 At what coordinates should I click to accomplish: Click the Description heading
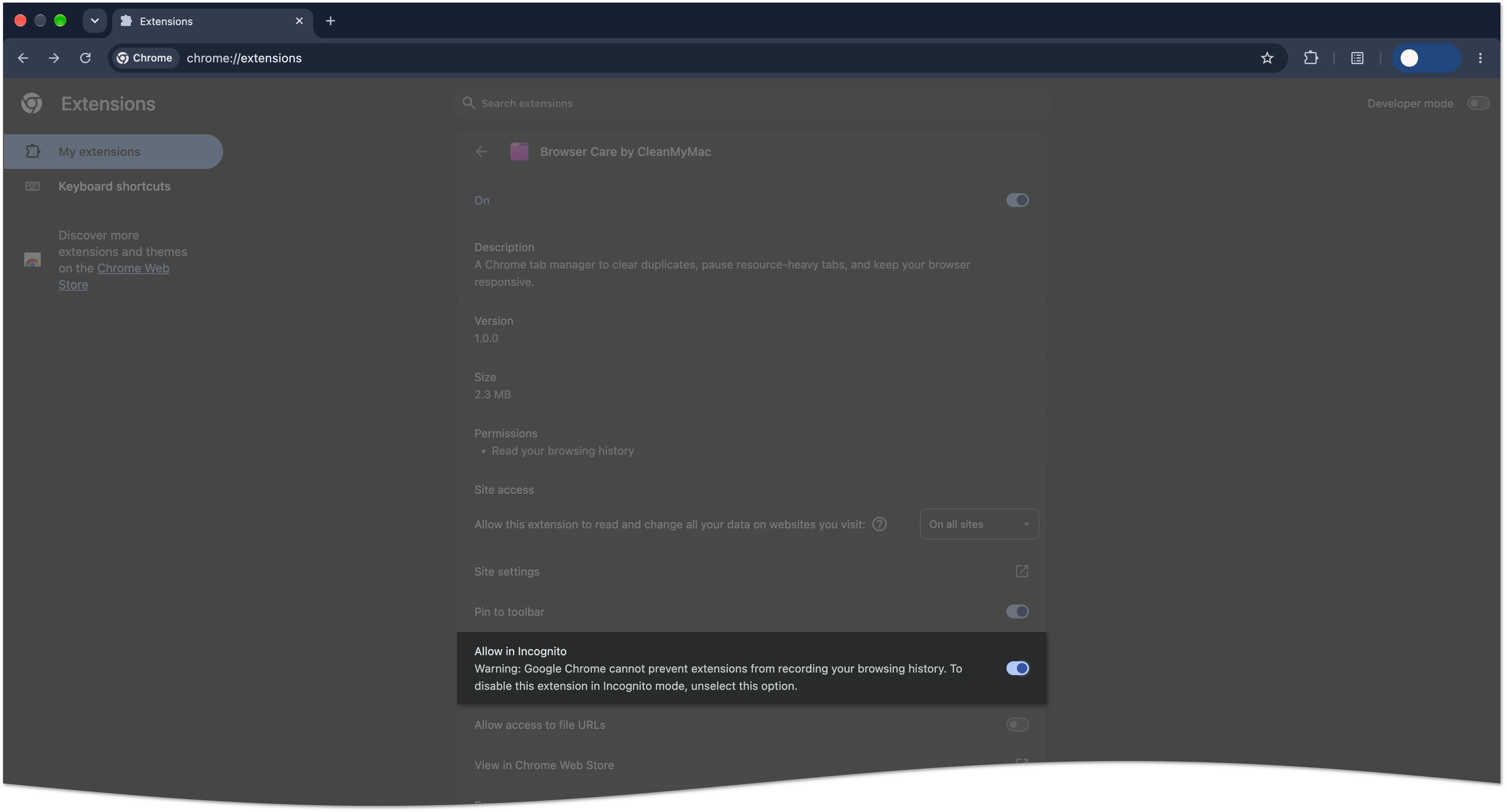tap(504, 247)
